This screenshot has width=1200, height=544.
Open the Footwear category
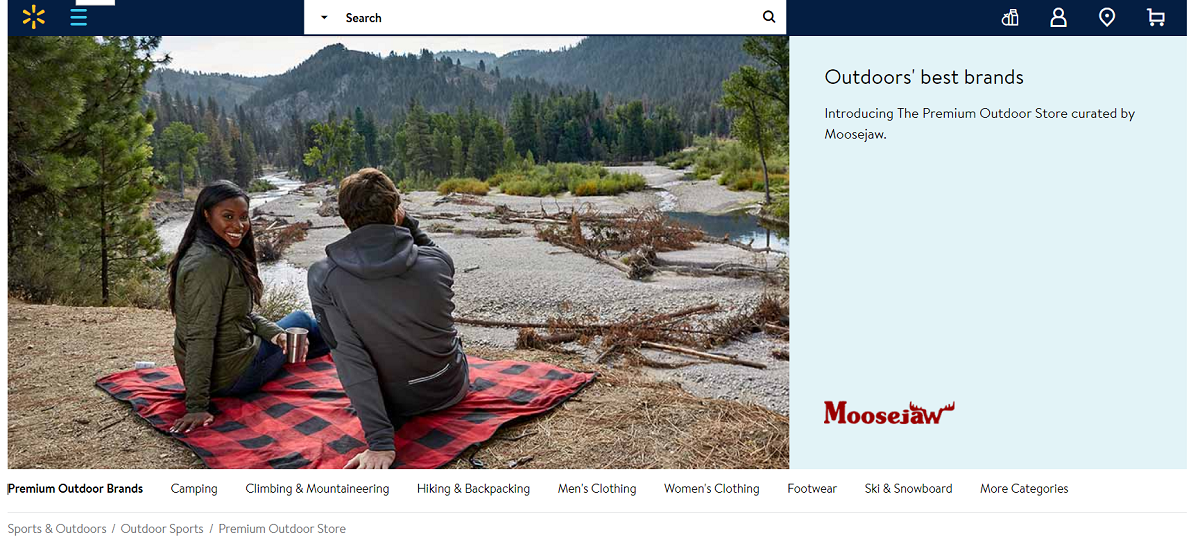(x=812, y=489)
